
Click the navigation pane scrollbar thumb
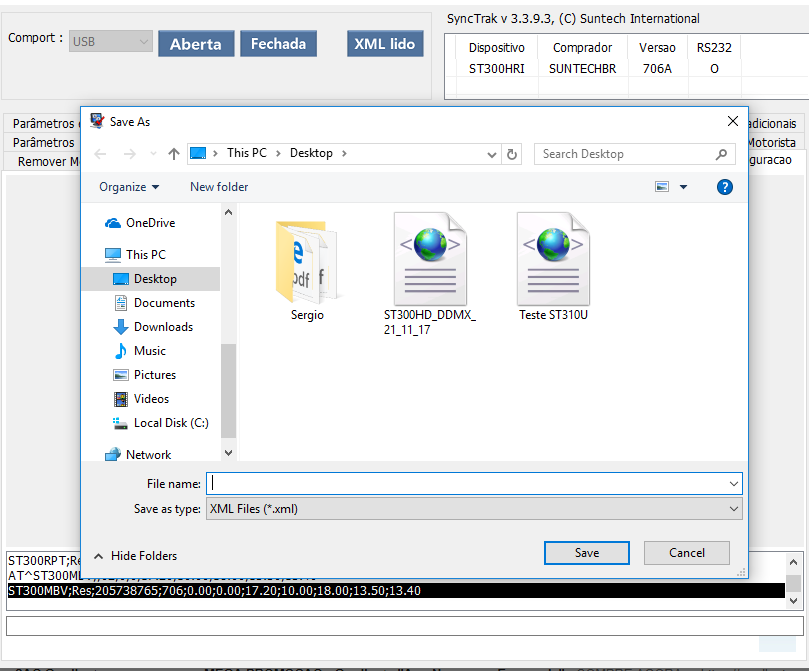click(229, 390)
